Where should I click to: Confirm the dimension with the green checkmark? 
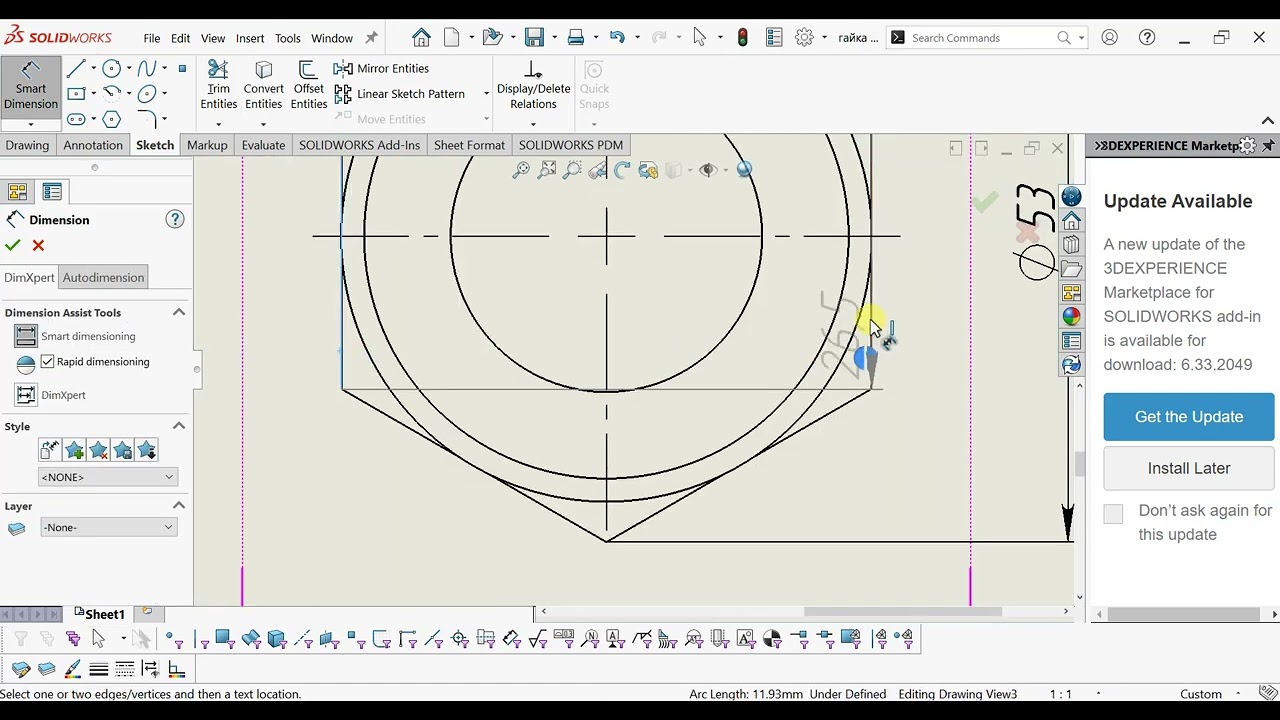[x=13, y=245]
